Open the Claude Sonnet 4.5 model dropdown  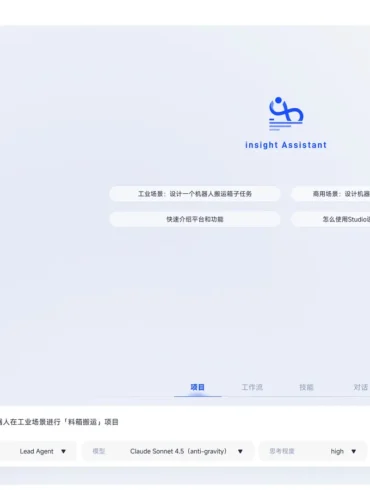(168, 451)
